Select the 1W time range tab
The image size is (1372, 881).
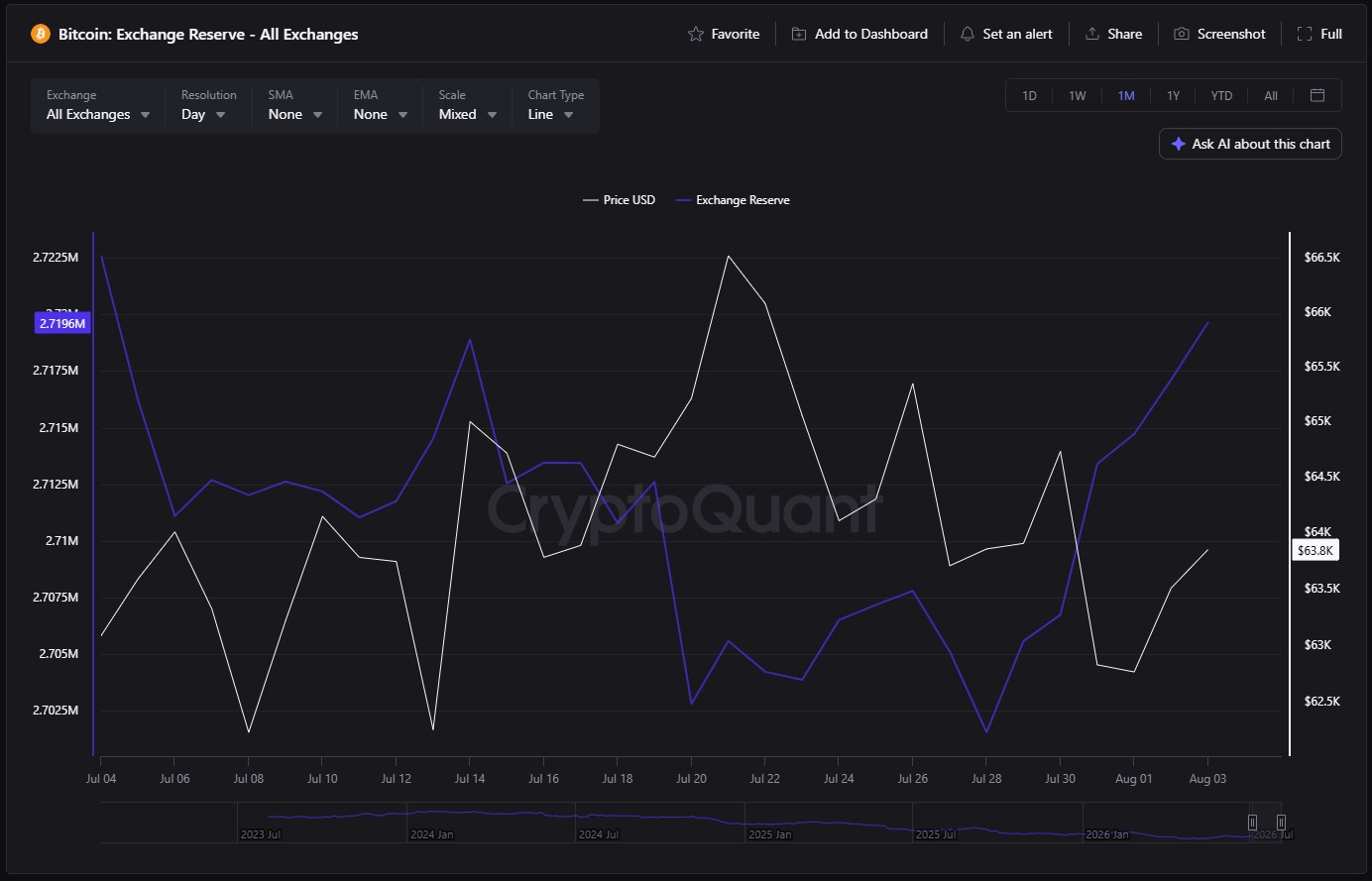pos(1078,96)
